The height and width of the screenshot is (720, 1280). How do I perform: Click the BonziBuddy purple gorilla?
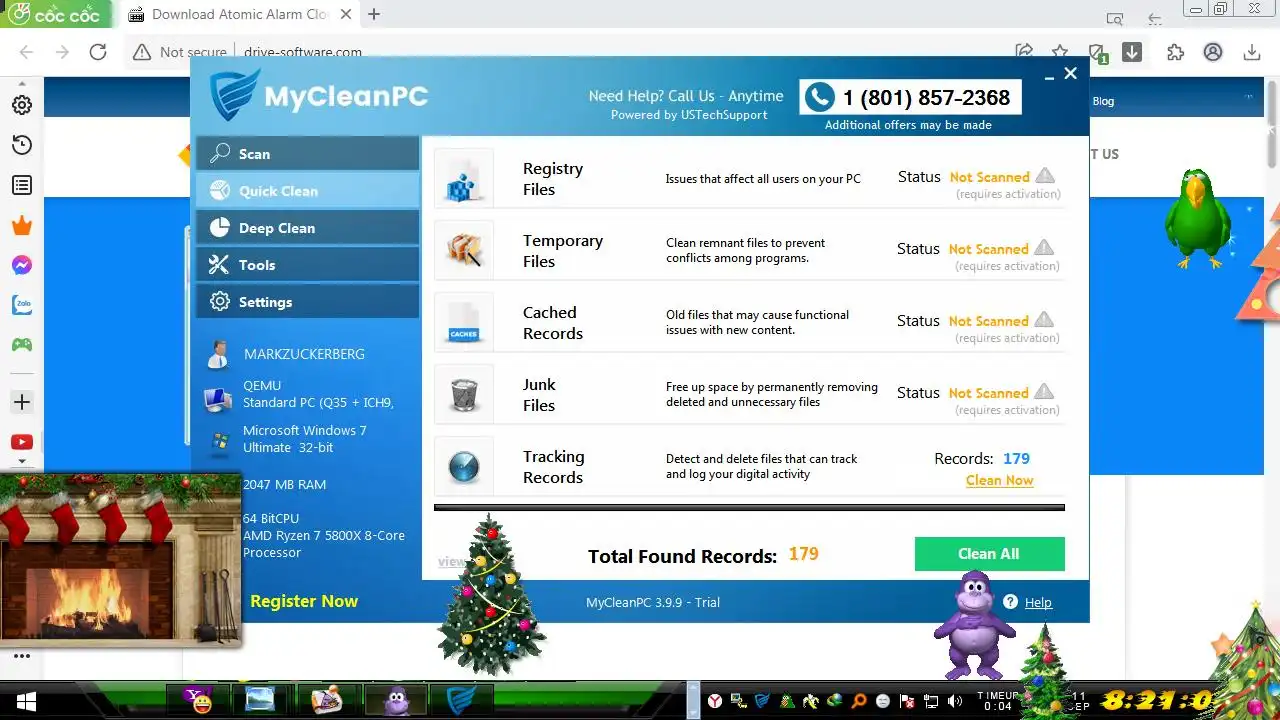click(973, 625)
